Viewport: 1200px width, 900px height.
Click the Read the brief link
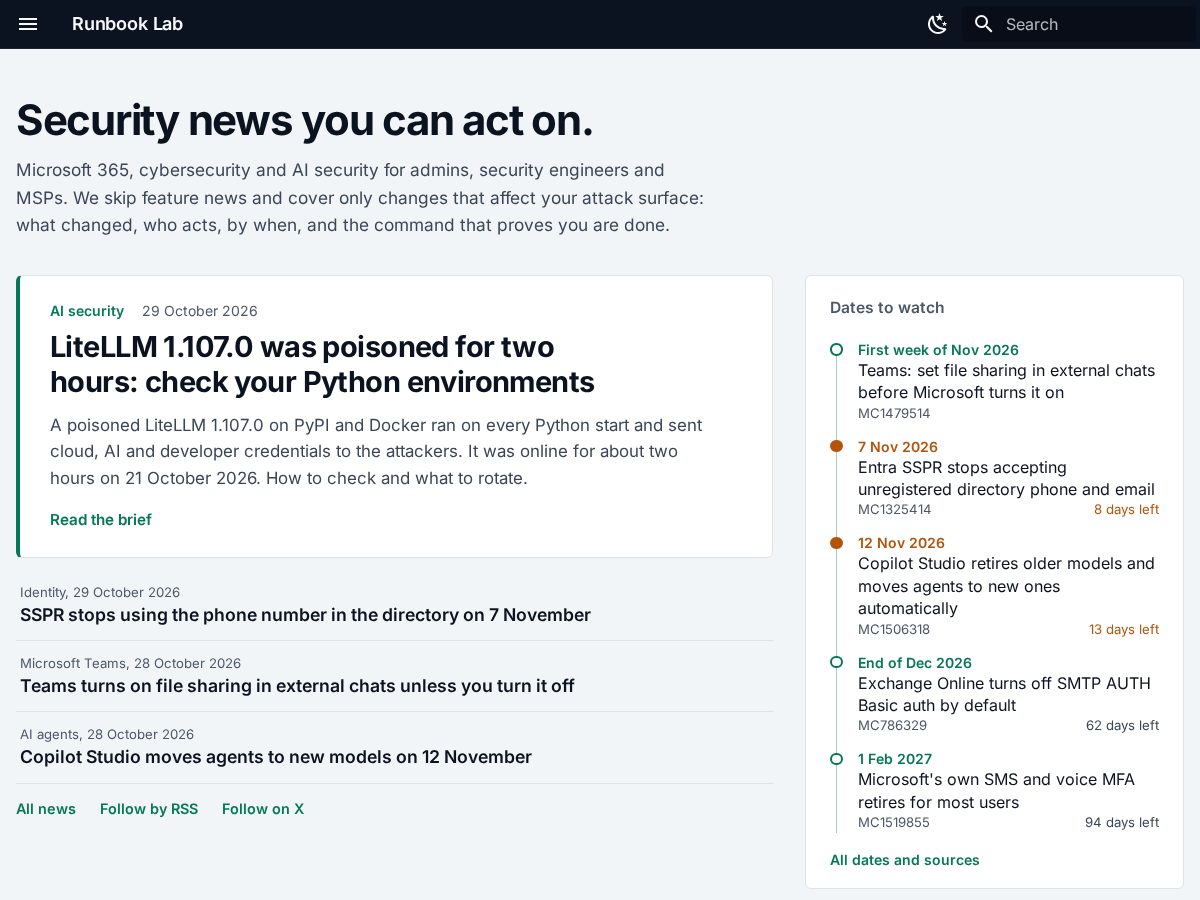tap(101, 519)
